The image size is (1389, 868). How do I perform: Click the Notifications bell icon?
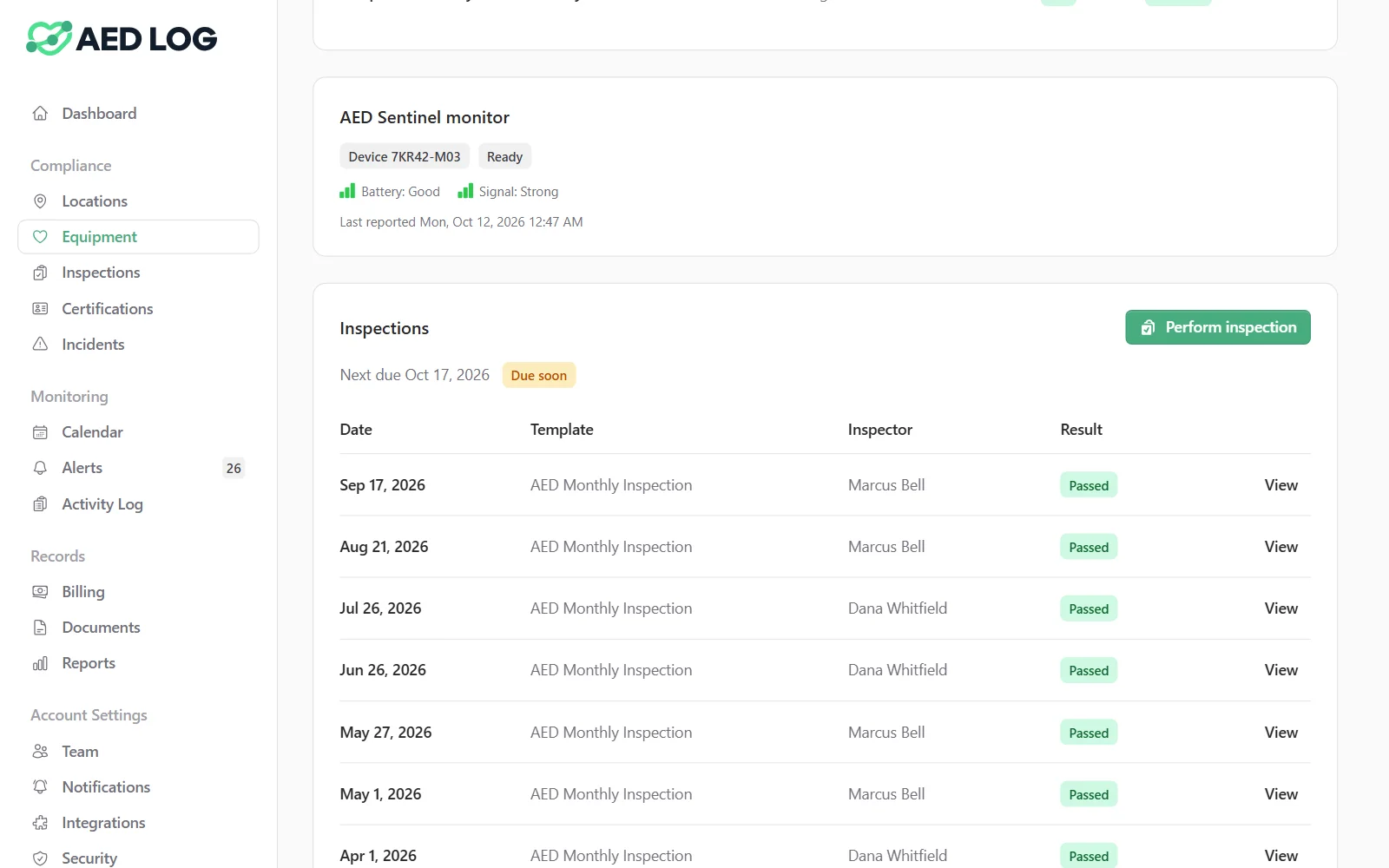[x=40, y=787]
